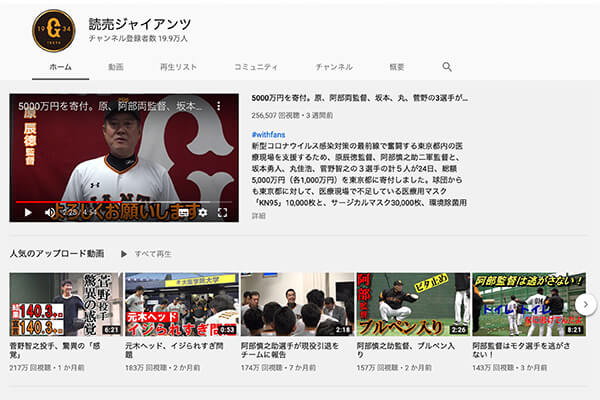Open 菅野智之投手 video thumbnail
Viewport: 600px width, 400px height.
[x=66, y=304]
